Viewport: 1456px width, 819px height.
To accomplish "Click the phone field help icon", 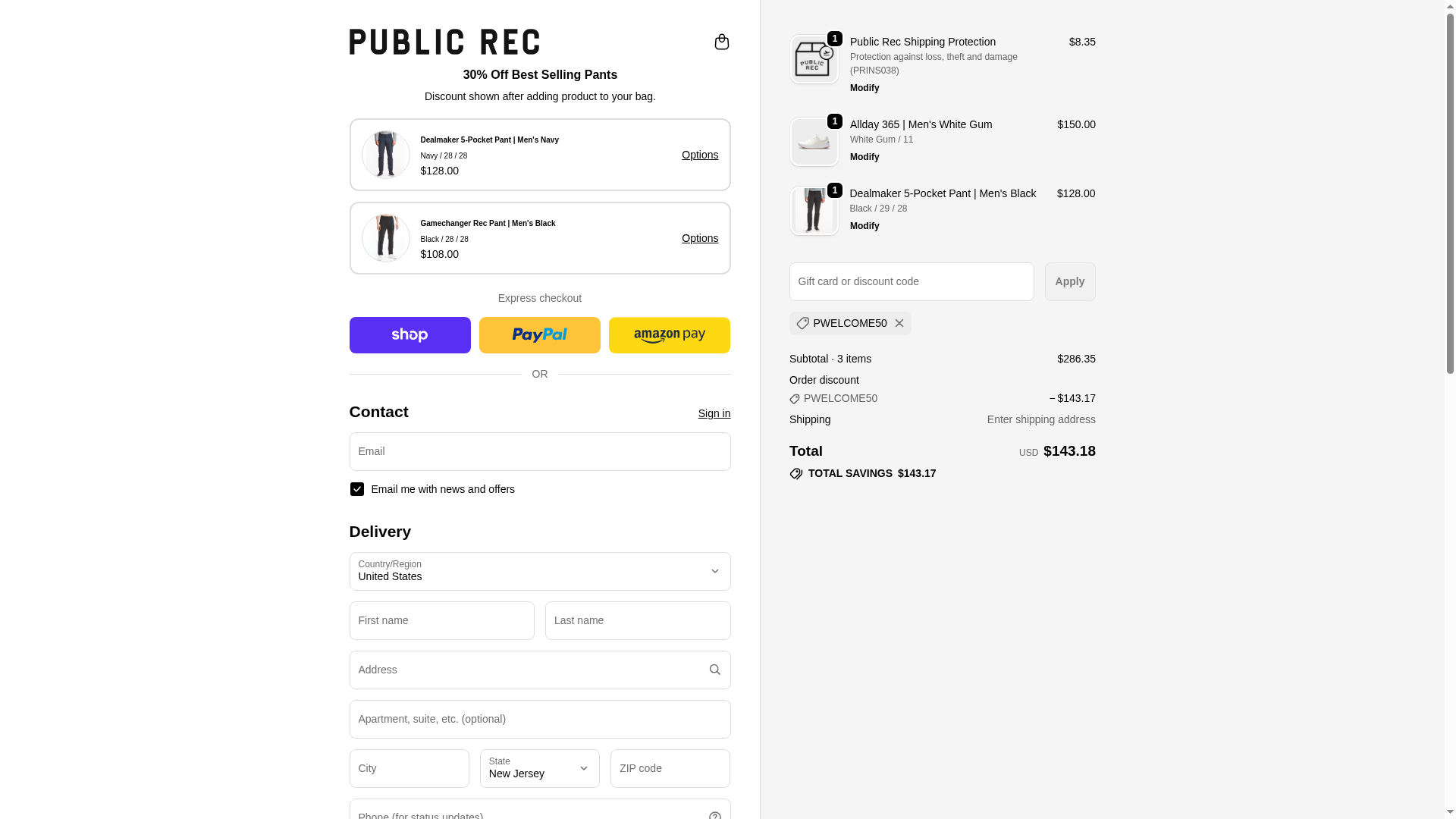I will (x=714, y=814).
